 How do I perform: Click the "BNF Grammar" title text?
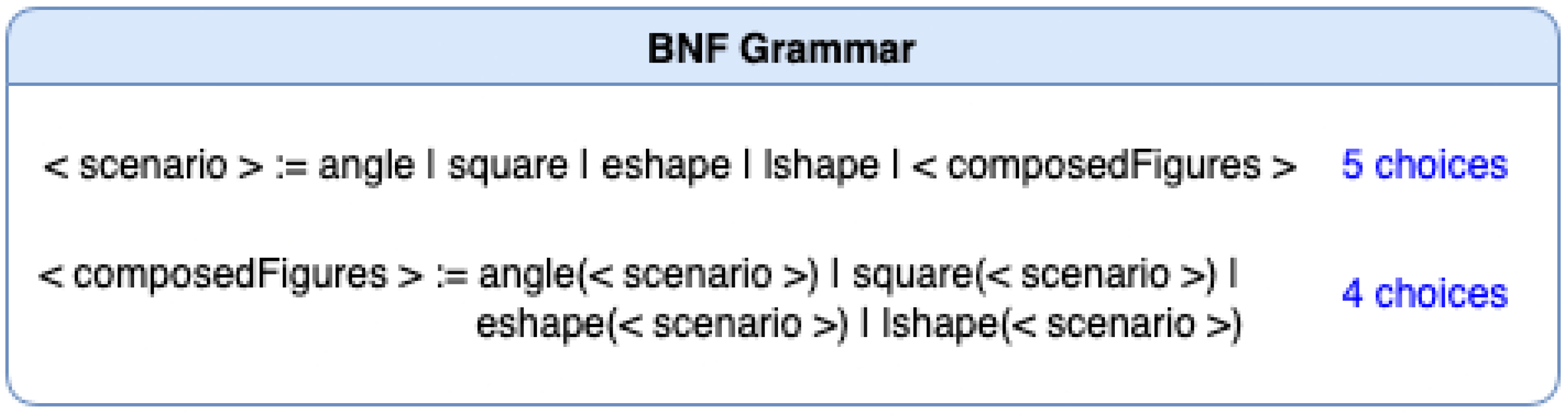[781, 49]
